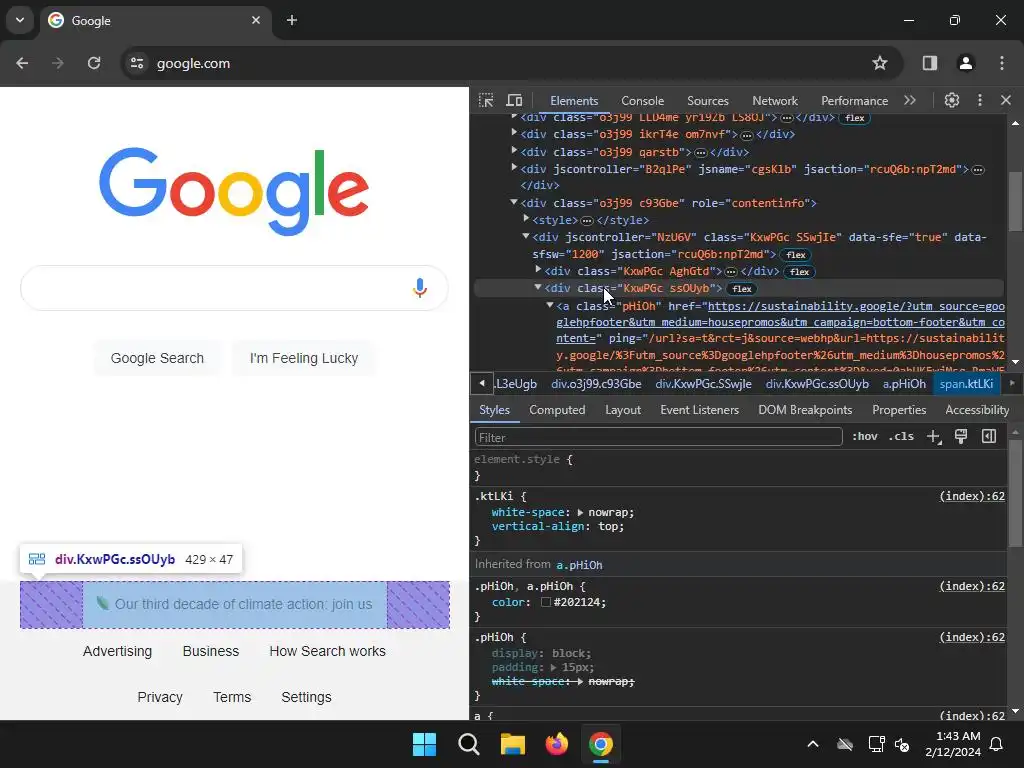1024x768 pixels.
Task: Open DevTools settings gear
Action: (x=952, y=101)
